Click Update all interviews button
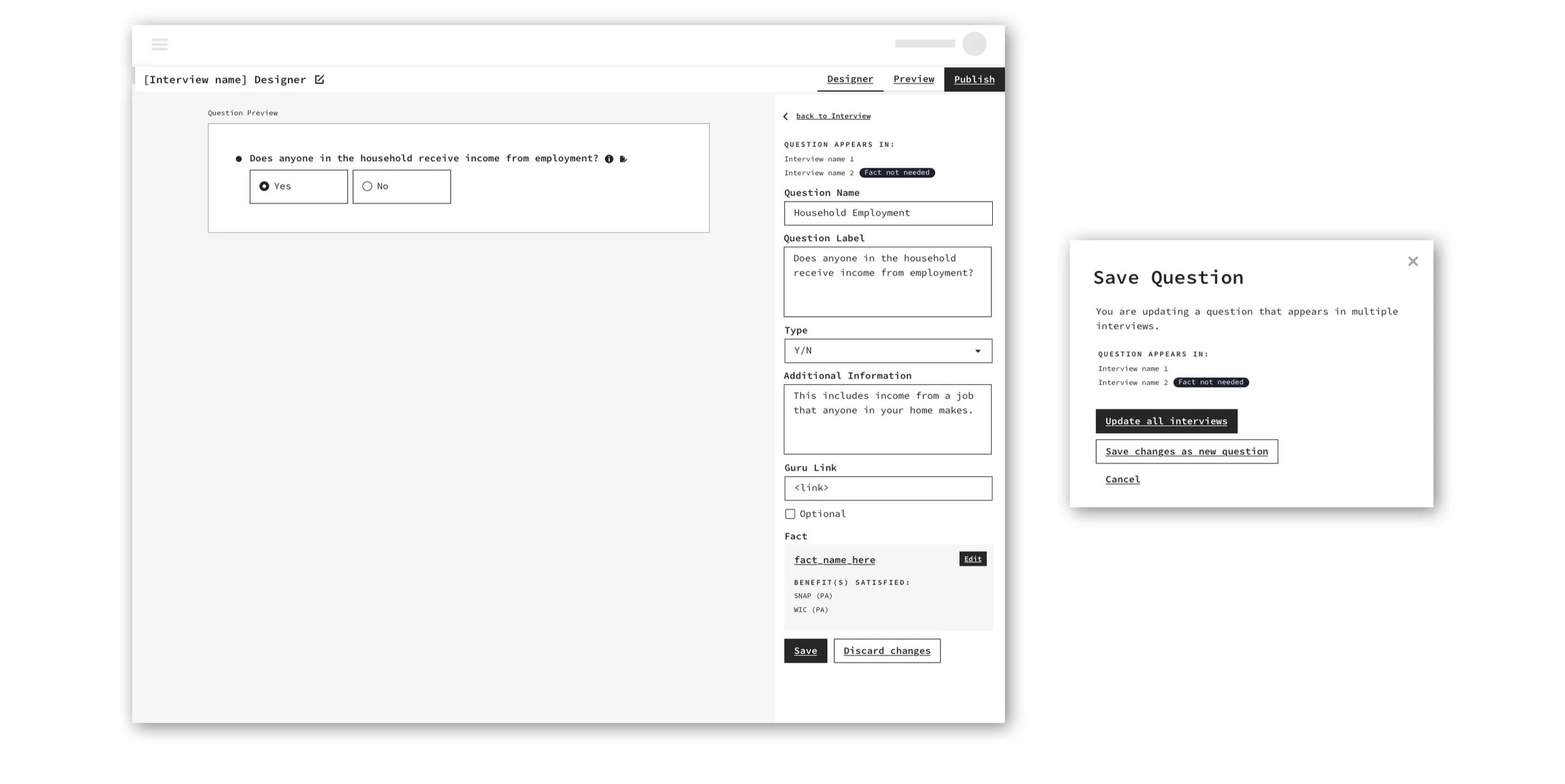The height and width of the screenshot is (784, 1565). click(x=1166, y=421)
